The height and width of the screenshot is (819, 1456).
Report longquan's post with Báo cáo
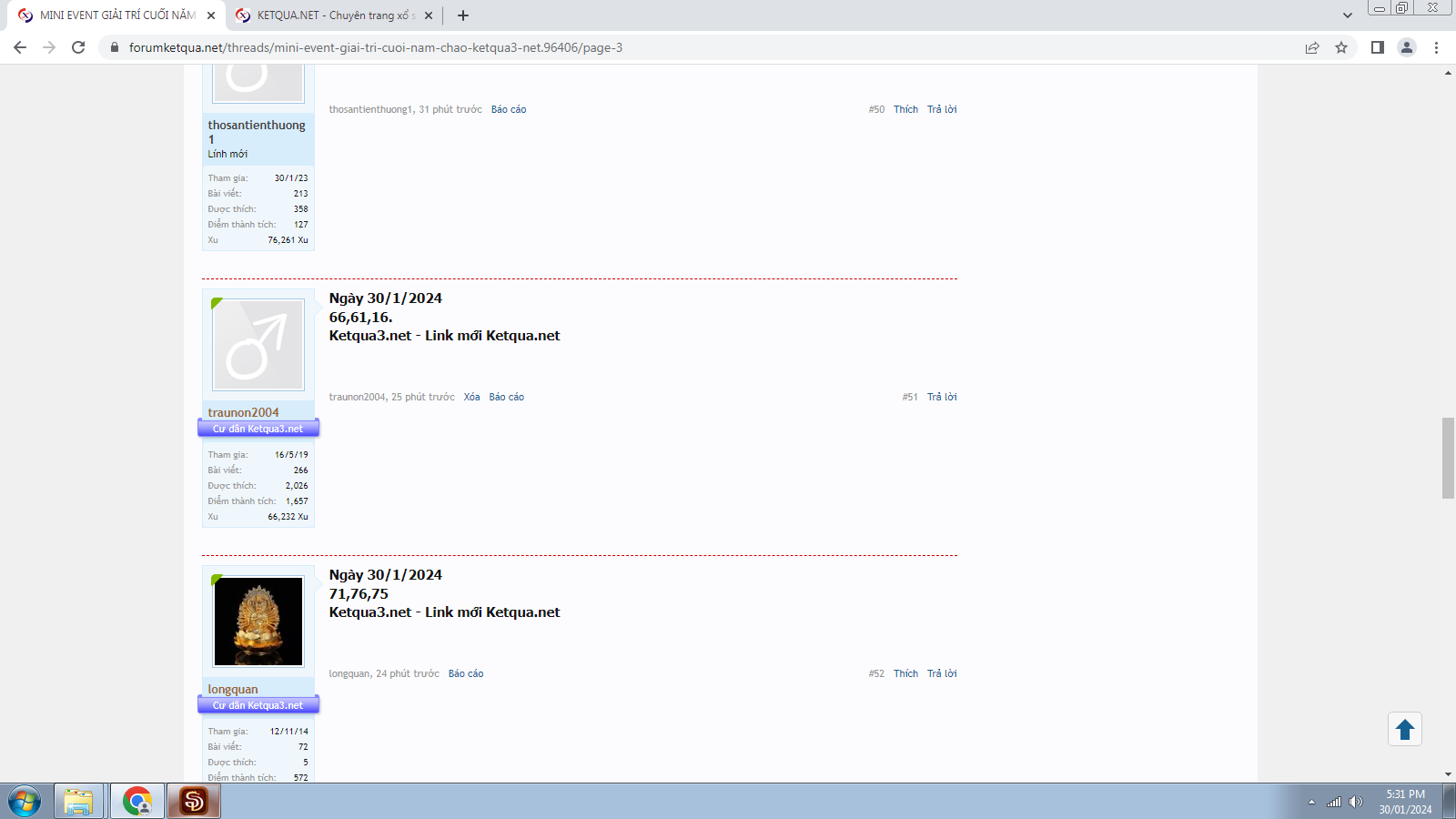(x=466, y=673)
